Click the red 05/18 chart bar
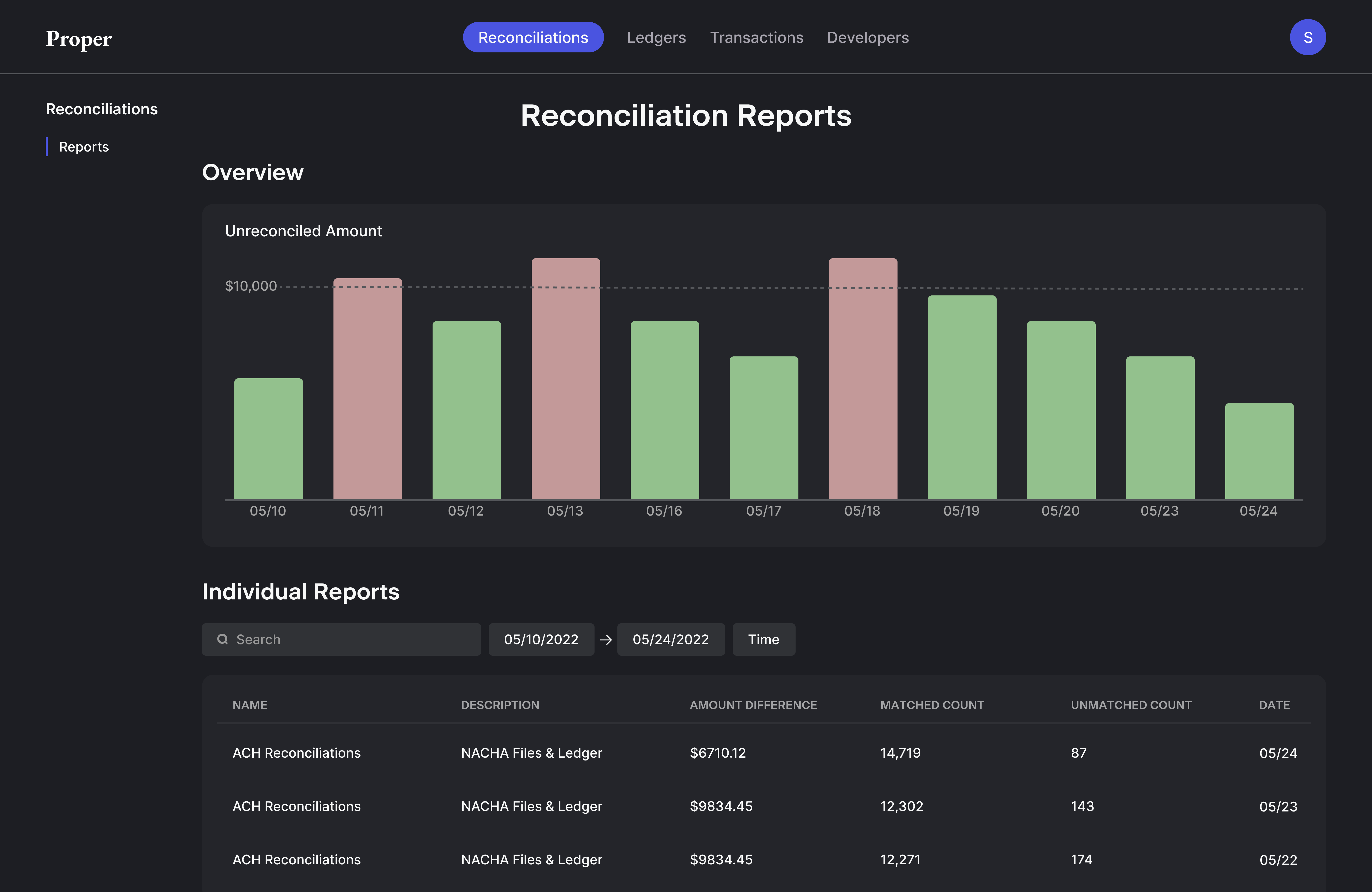 (863, 380)
